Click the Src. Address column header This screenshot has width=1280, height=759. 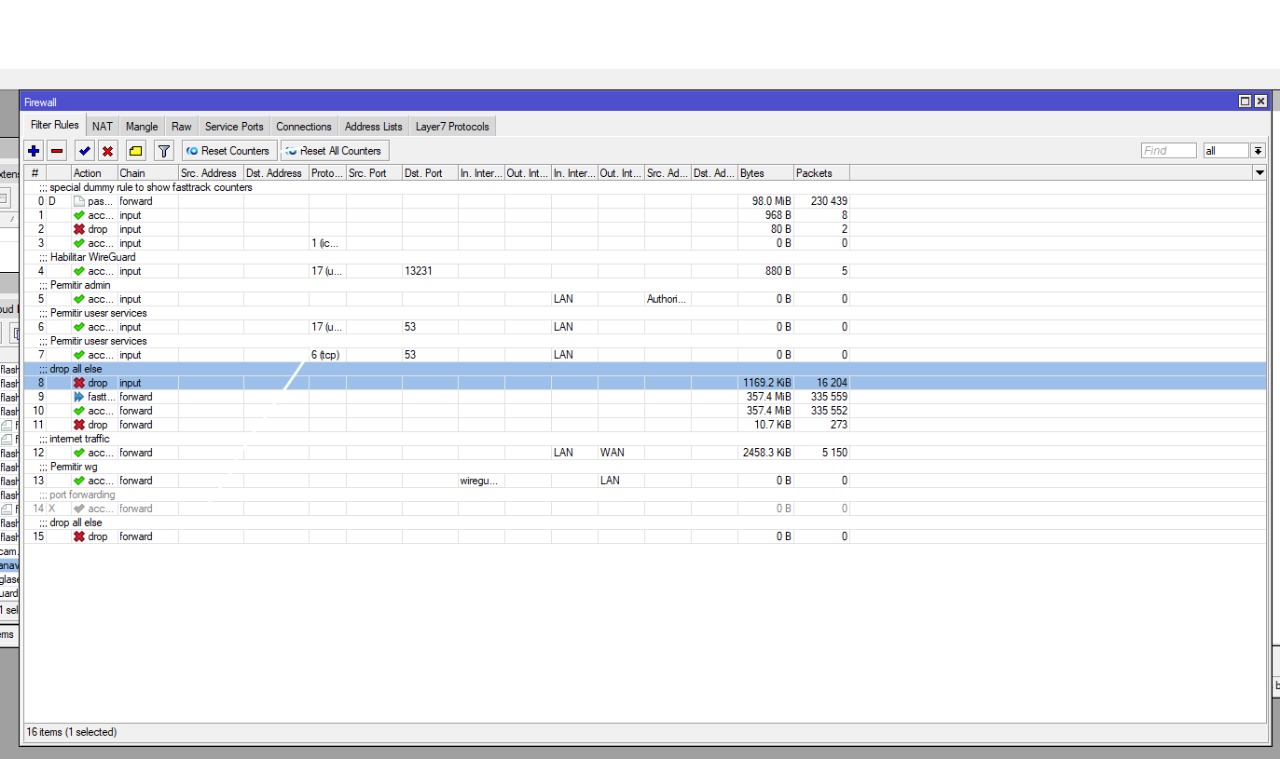[x=211, y=173]
